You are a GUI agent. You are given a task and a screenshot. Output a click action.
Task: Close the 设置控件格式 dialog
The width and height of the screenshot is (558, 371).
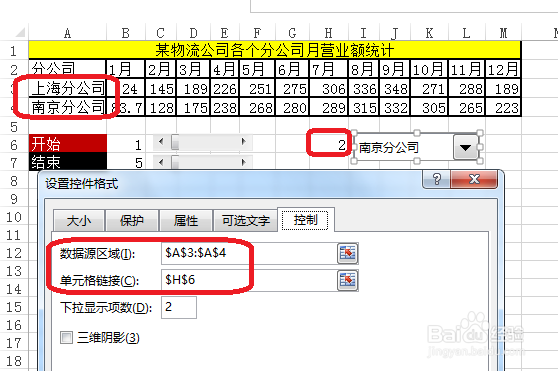474,179
